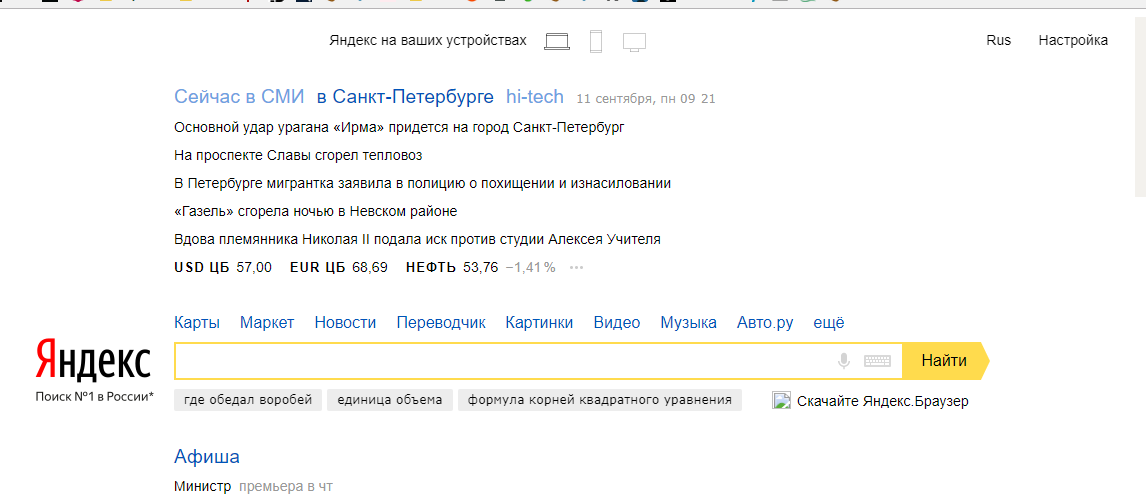Viewport: 1146px width, 498px height.
Task: Click the USD ЦБ 57,00 rate
Action: pos(223,268)
